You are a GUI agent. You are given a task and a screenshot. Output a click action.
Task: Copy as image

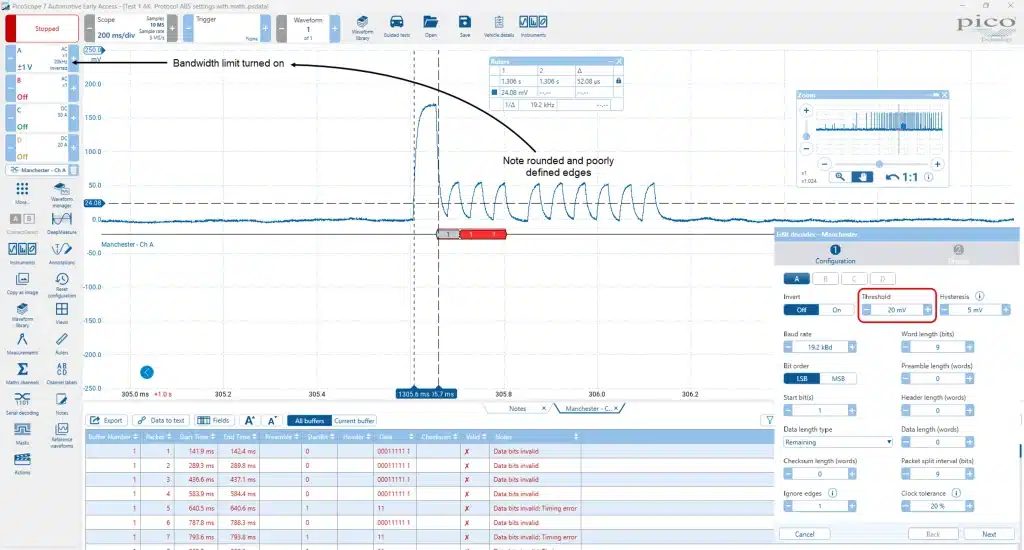[22, 283]
